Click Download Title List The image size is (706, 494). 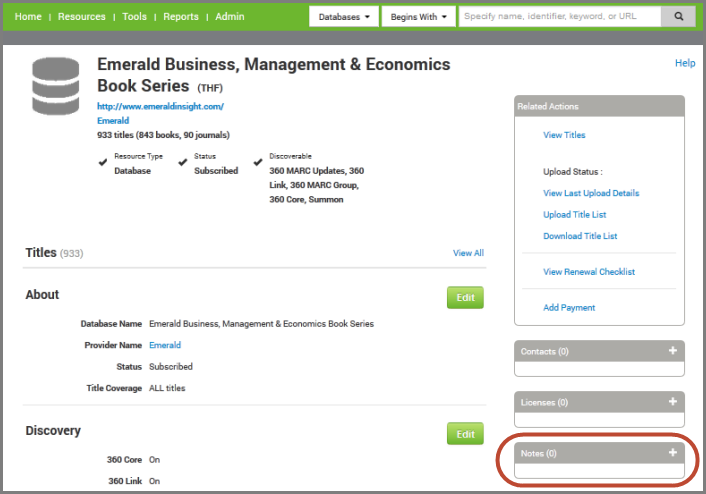point(580,236)
